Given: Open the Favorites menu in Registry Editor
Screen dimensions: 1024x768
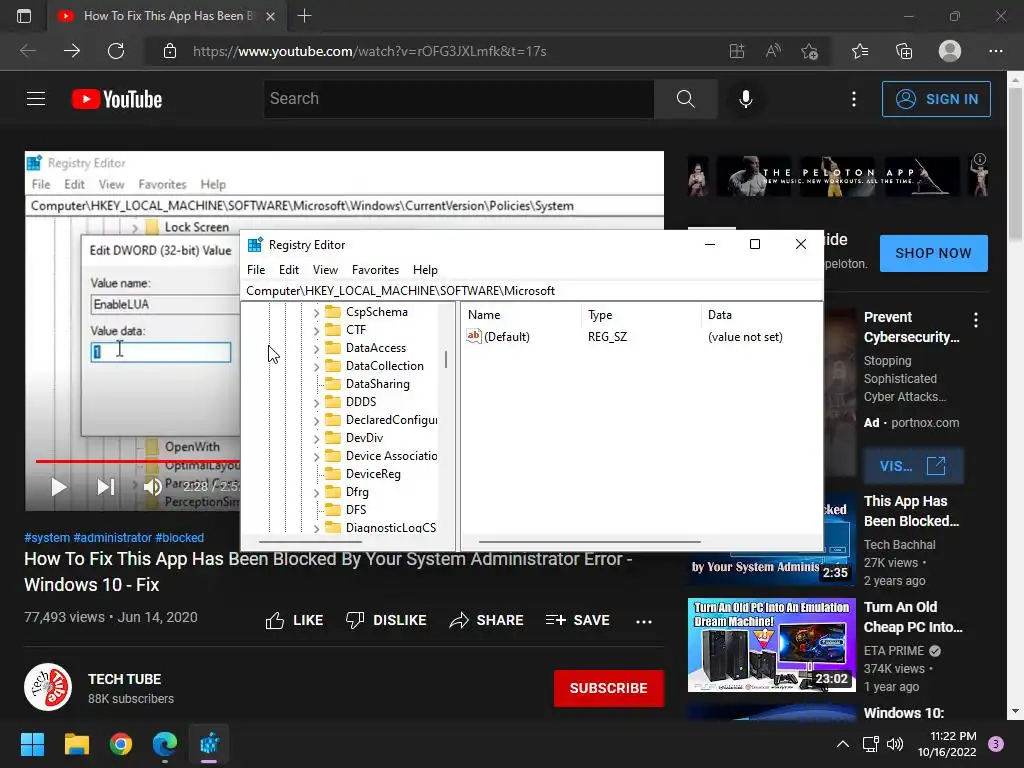Looking at the screenshot, I should tap(375, 270).
